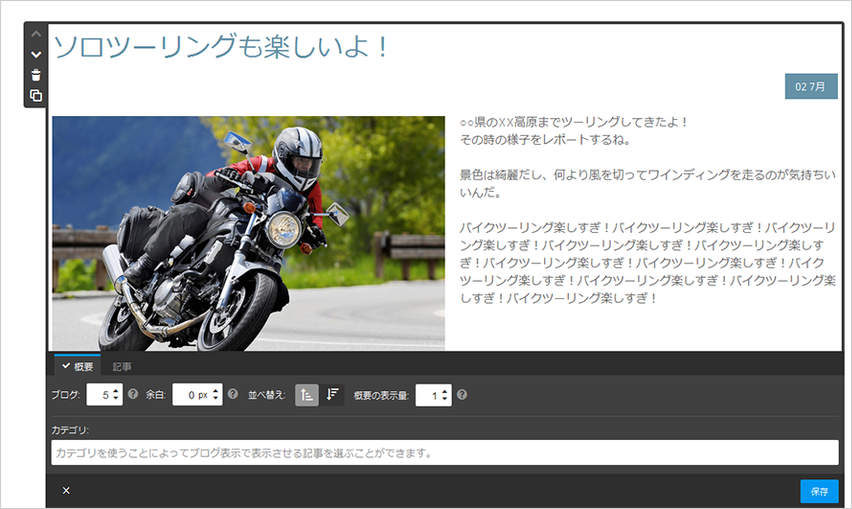Click paragraph starting 景色は綺麗だし
This screenshot has width=852, height=509.
647,183
